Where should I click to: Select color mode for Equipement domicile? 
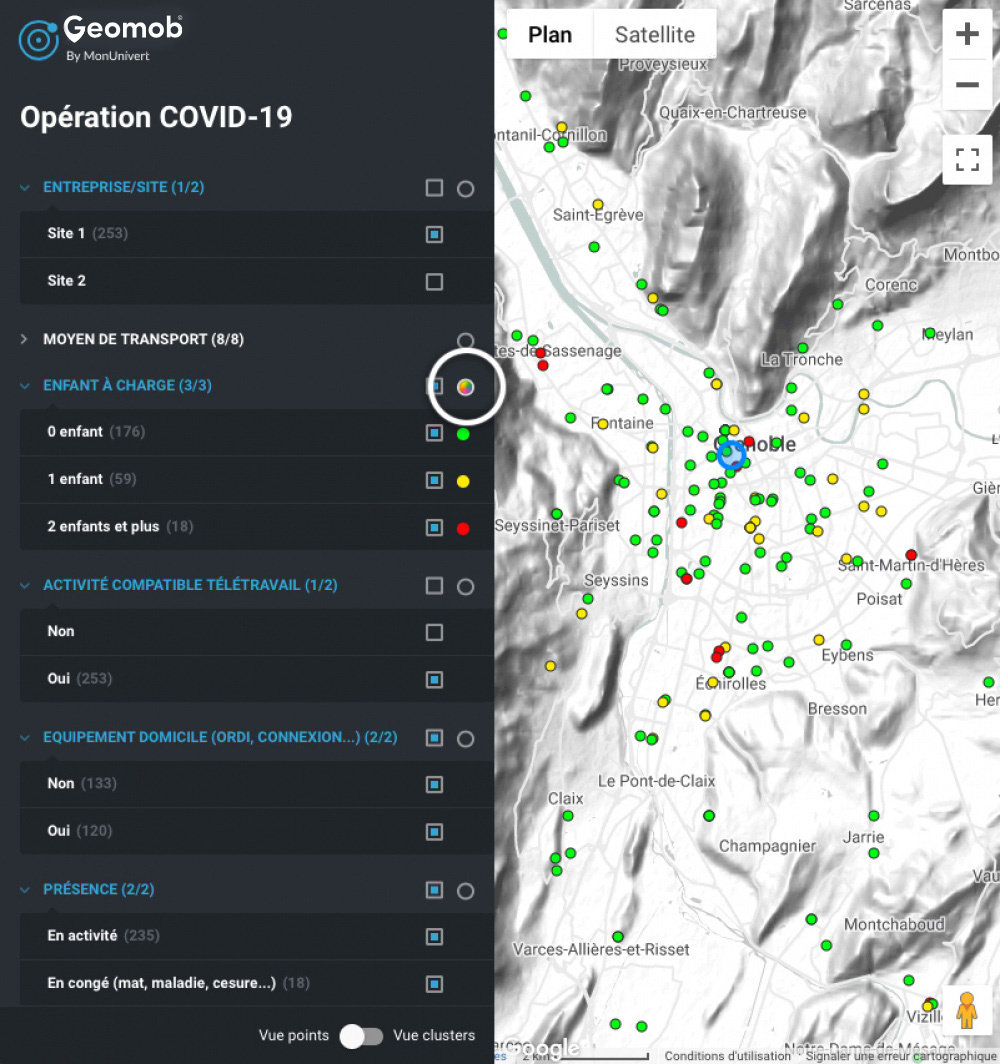[465, 738]
